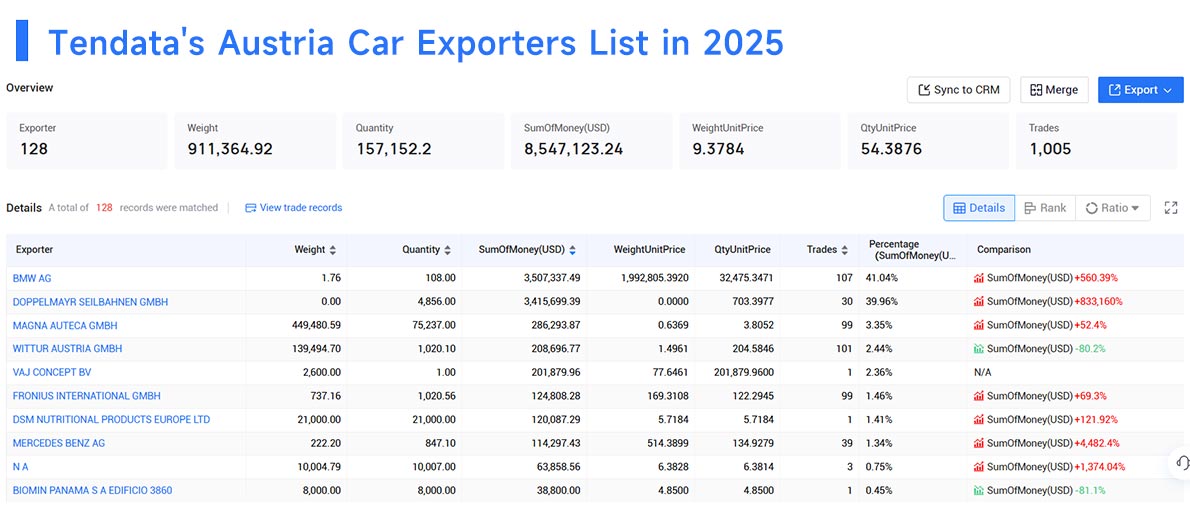
Task: Click the fullscreen expand icon
Action: point(1171,208)
